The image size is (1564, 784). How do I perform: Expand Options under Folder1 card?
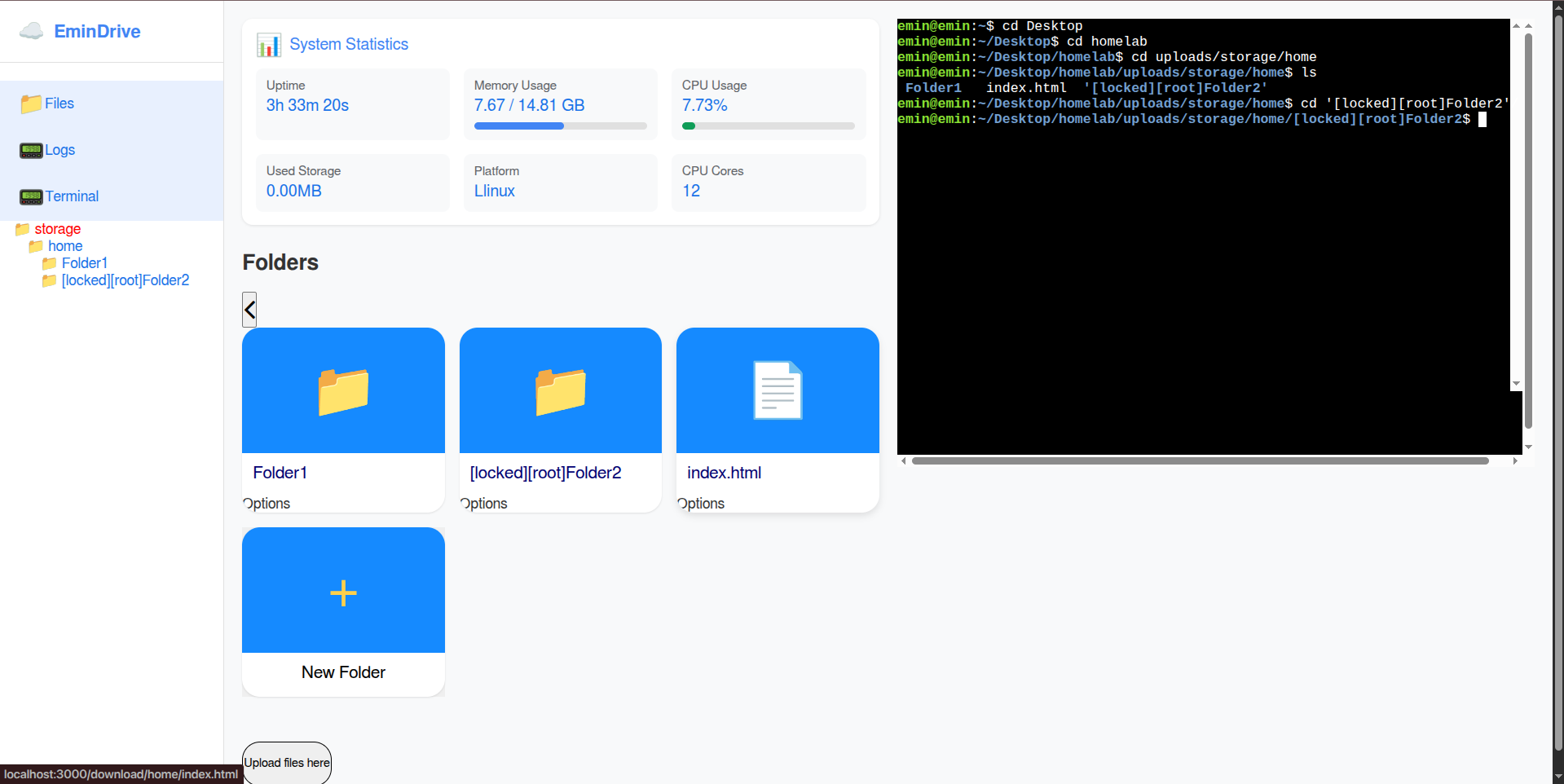[267, 504]
